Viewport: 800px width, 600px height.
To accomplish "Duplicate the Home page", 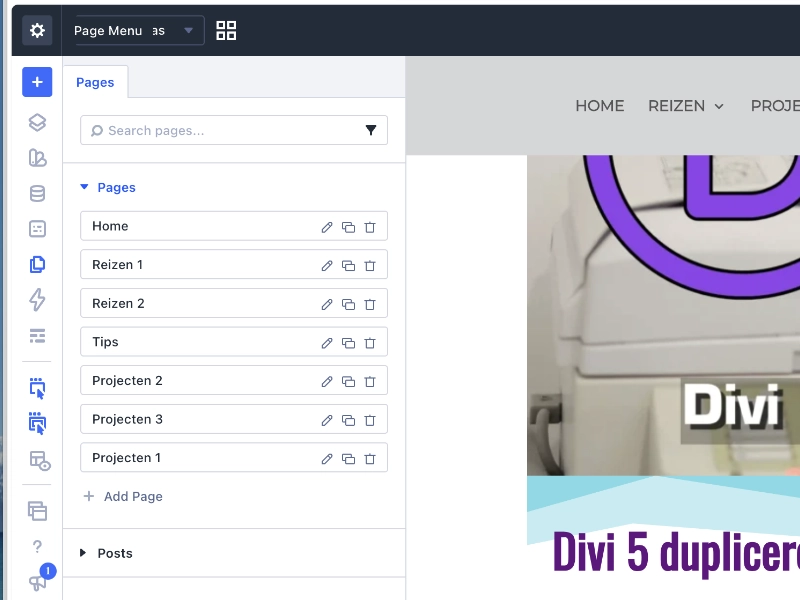I will click(348, 227).
